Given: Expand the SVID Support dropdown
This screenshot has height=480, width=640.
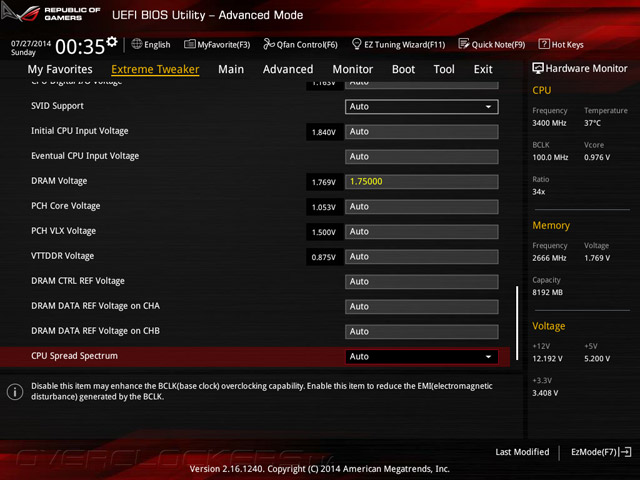Looking at the screenshot, I should pos(422,107).
